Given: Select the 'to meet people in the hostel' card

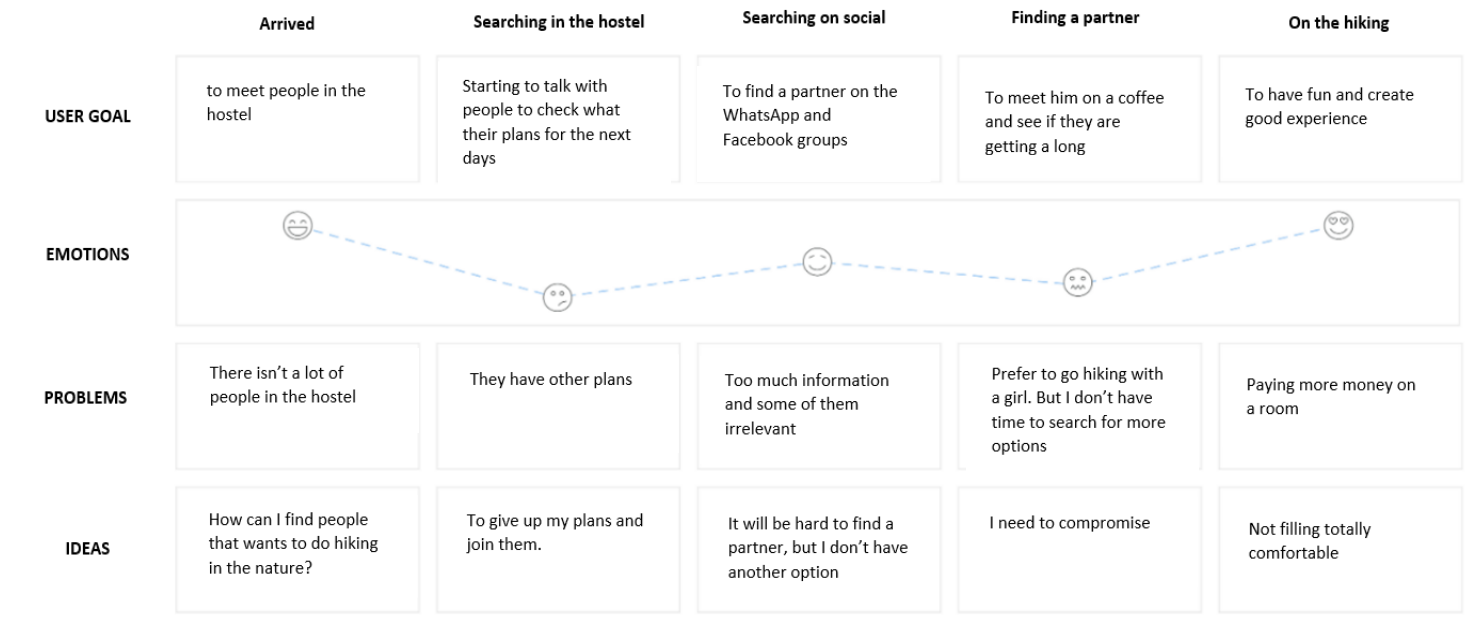Looking at the screenshot, I should (297, 119).
